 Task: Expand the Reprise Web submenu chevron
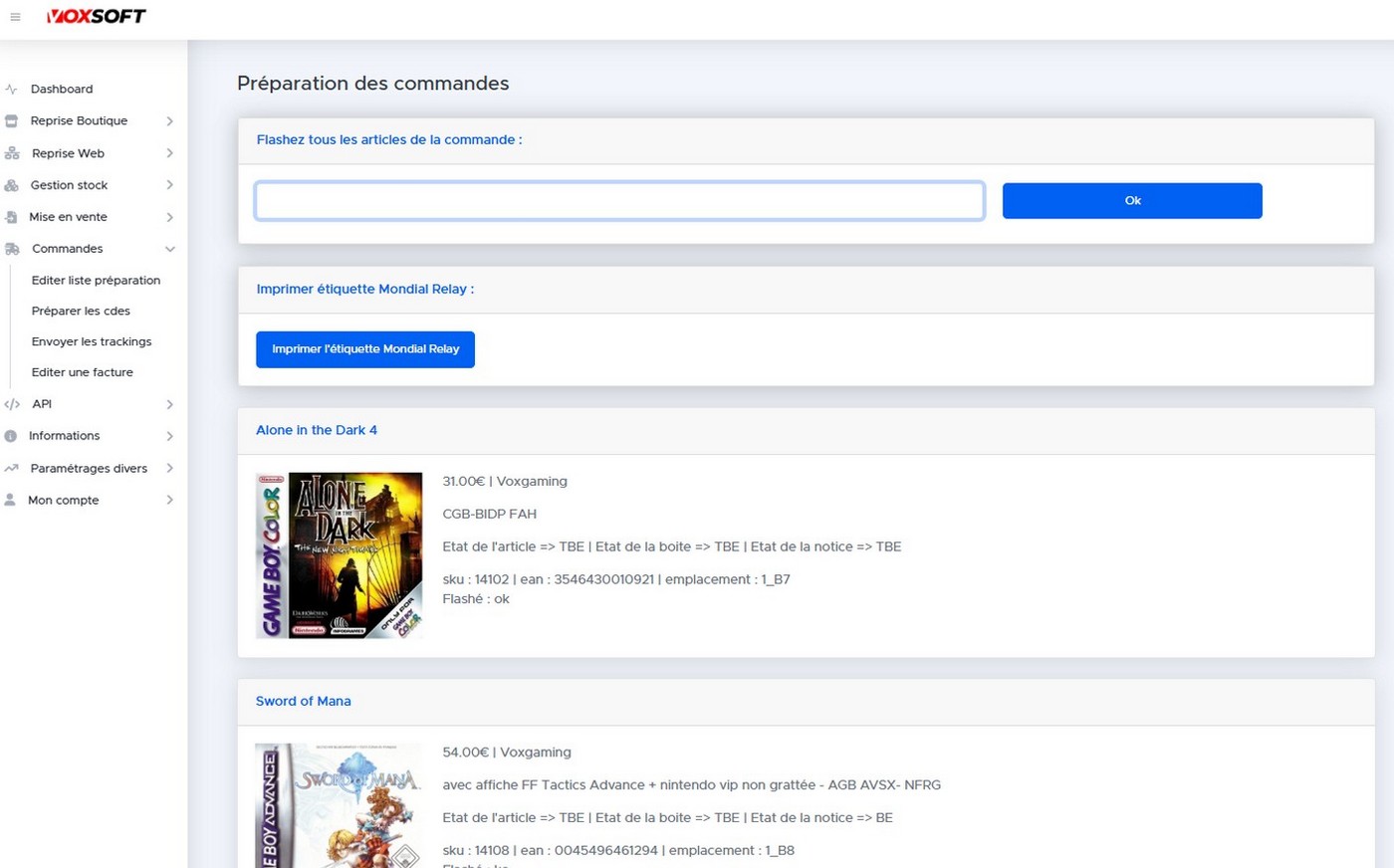tap(169, 153)
